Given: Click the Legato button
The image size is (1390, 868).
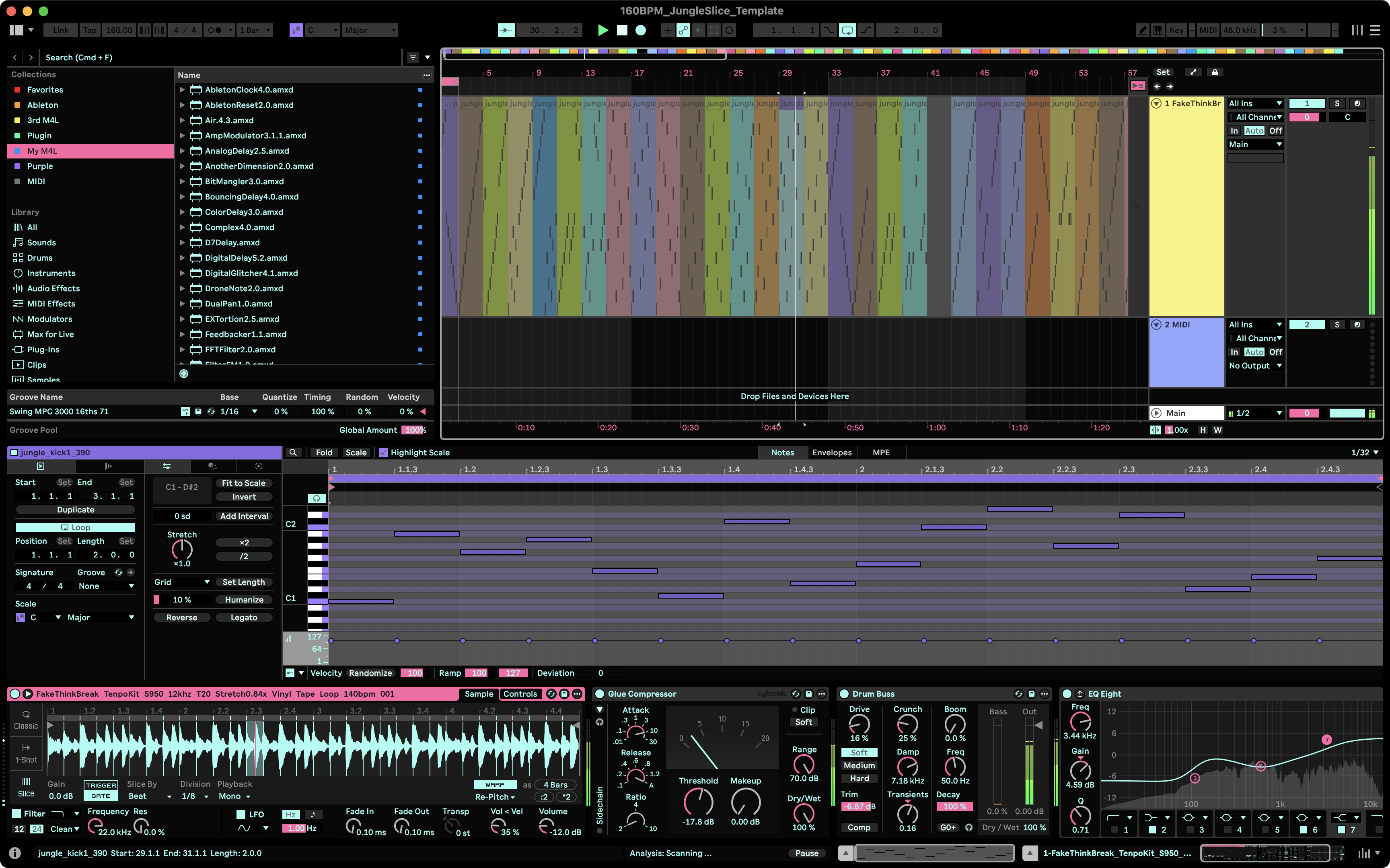Looking at the screenshot, I should 243,618.
